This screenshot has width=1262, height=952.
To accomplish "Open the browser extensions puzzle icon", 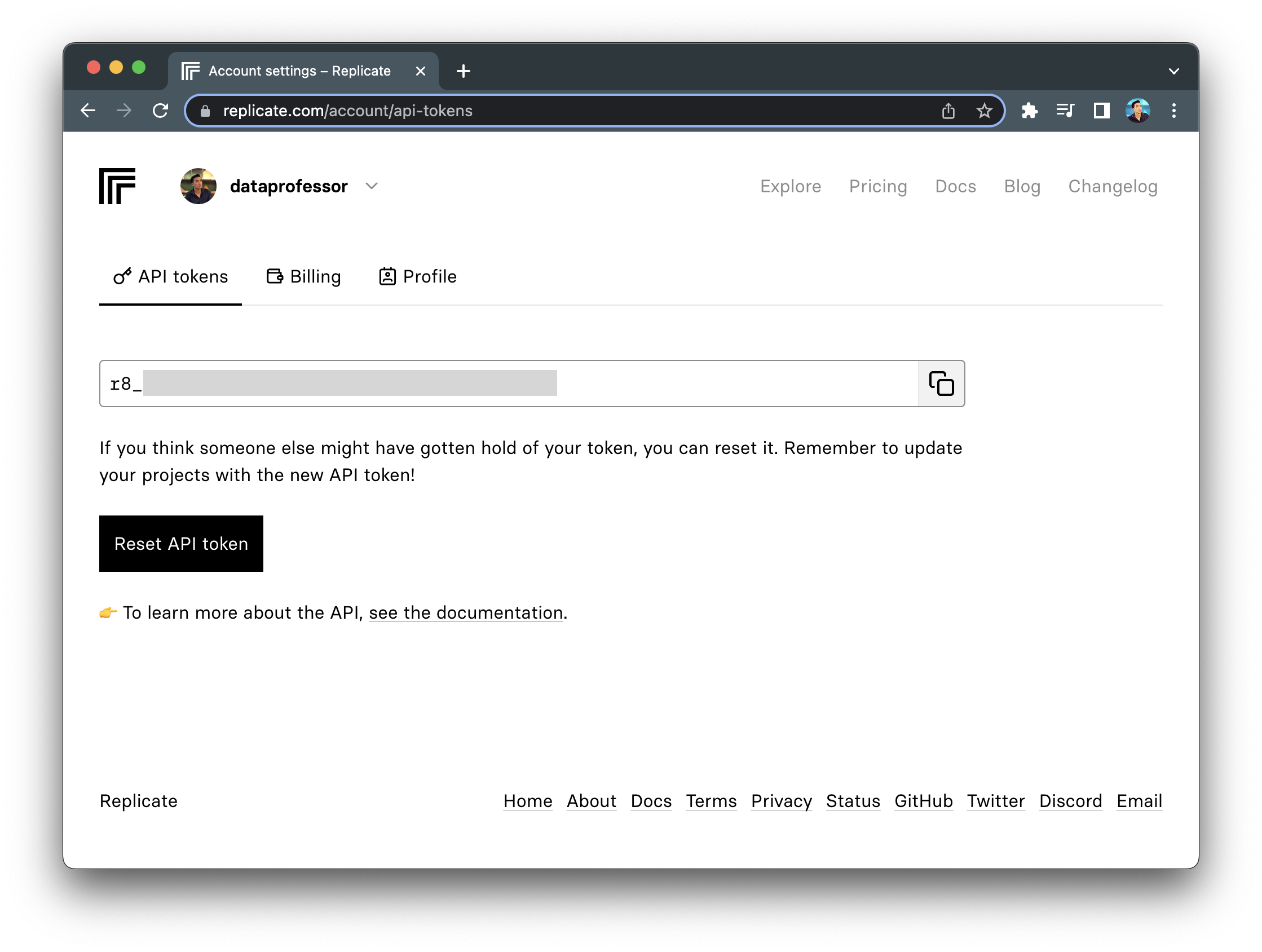I will [1029, 111].
